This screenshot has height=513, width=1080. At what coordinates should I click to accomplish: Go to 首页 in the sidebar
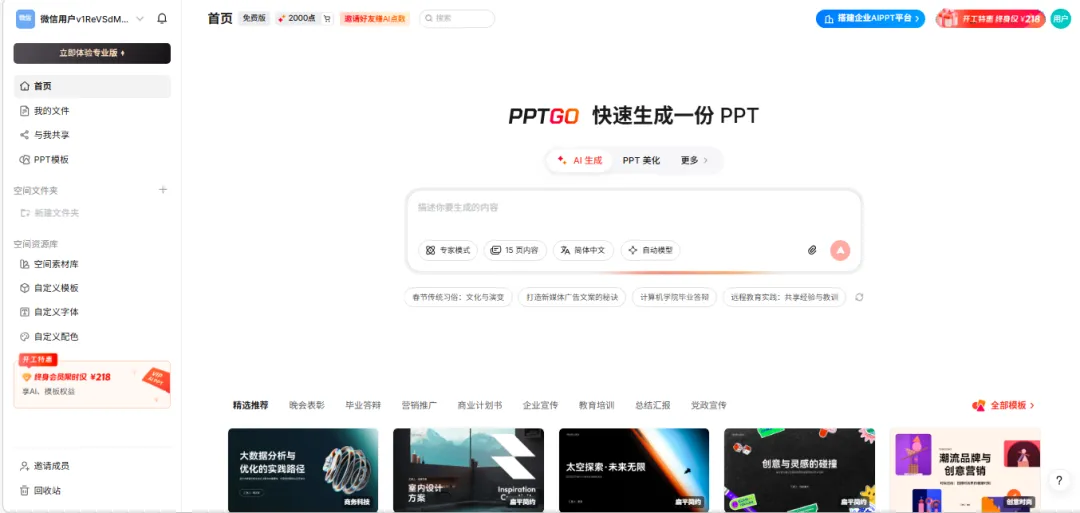(x=92, y=86)
